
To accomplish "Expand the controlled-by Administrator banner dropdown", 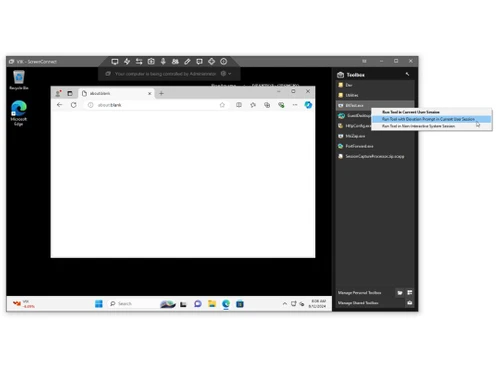I will click(230, 74).
